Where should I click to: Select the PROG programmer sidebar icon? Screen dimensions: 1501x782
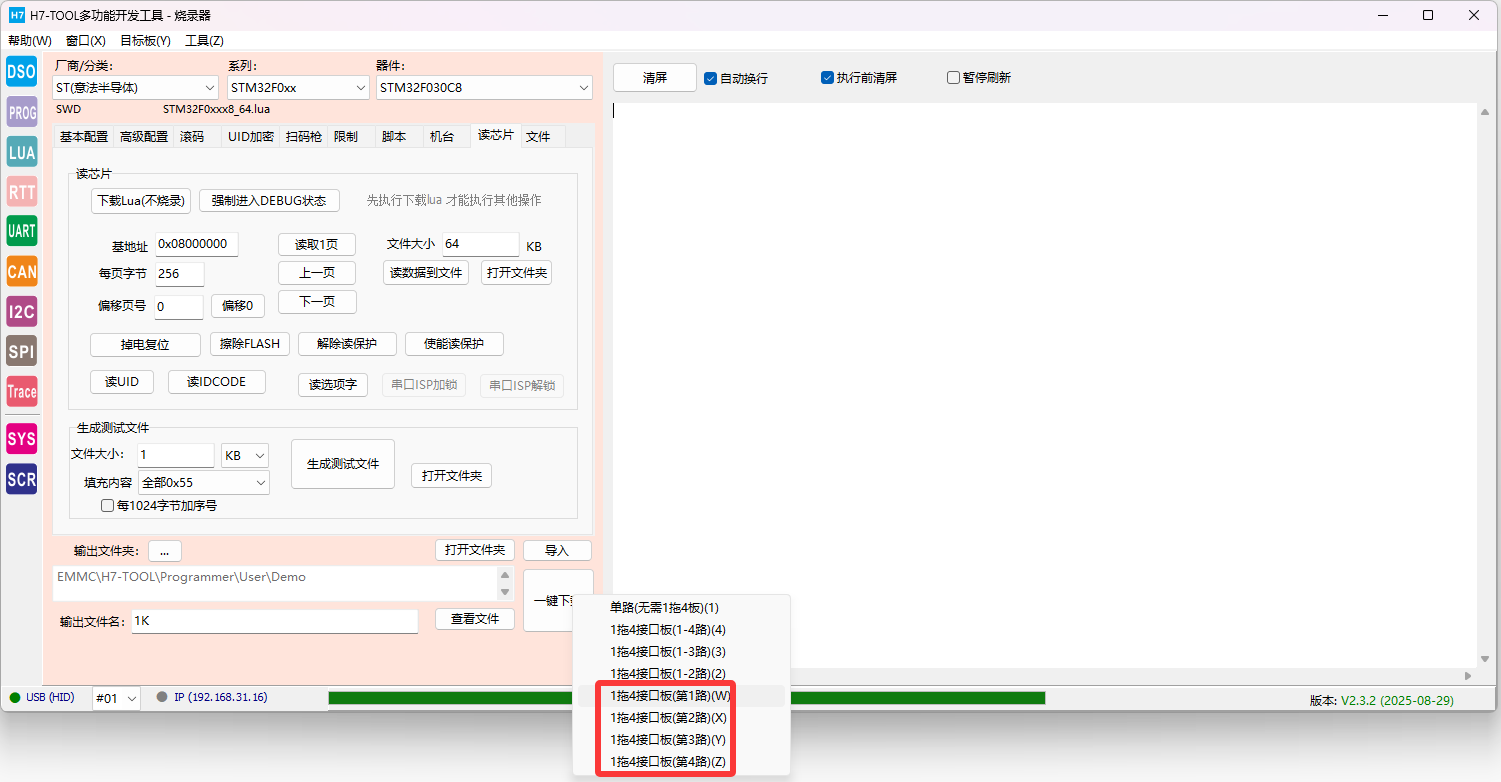[x=21, y=112]
